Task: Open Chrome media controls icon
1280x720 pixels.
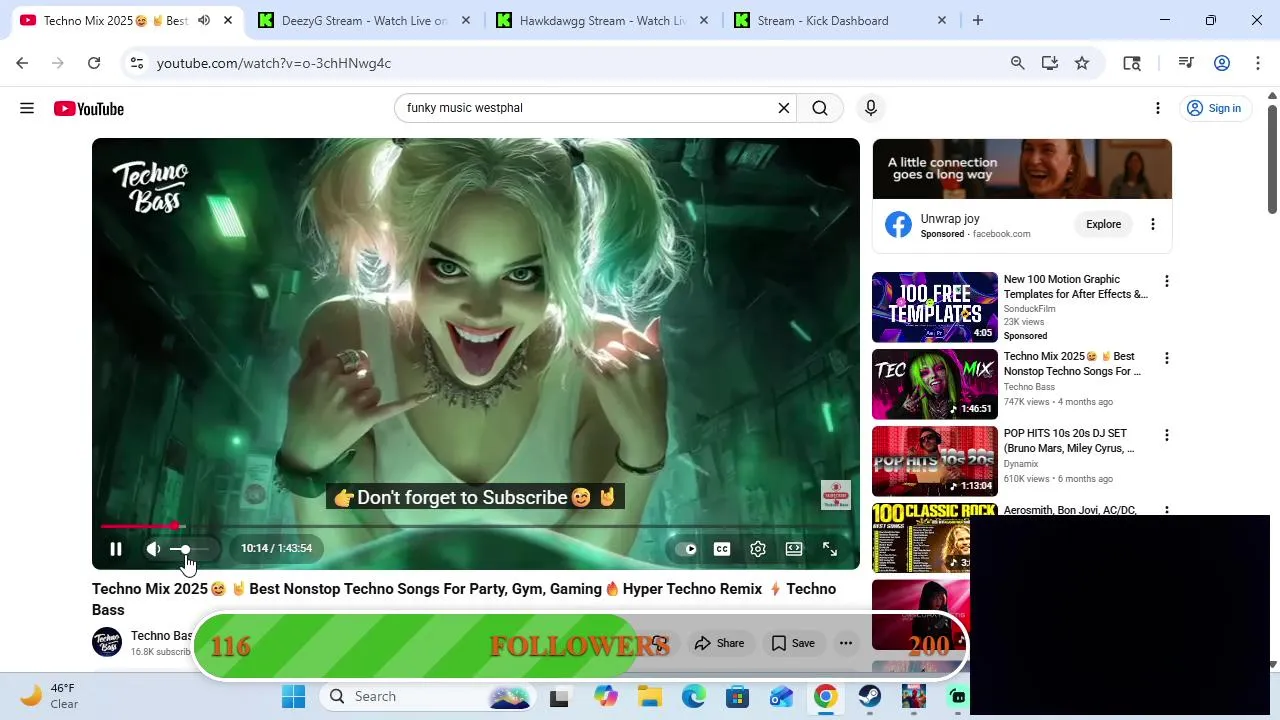Action: (1186, 63)
